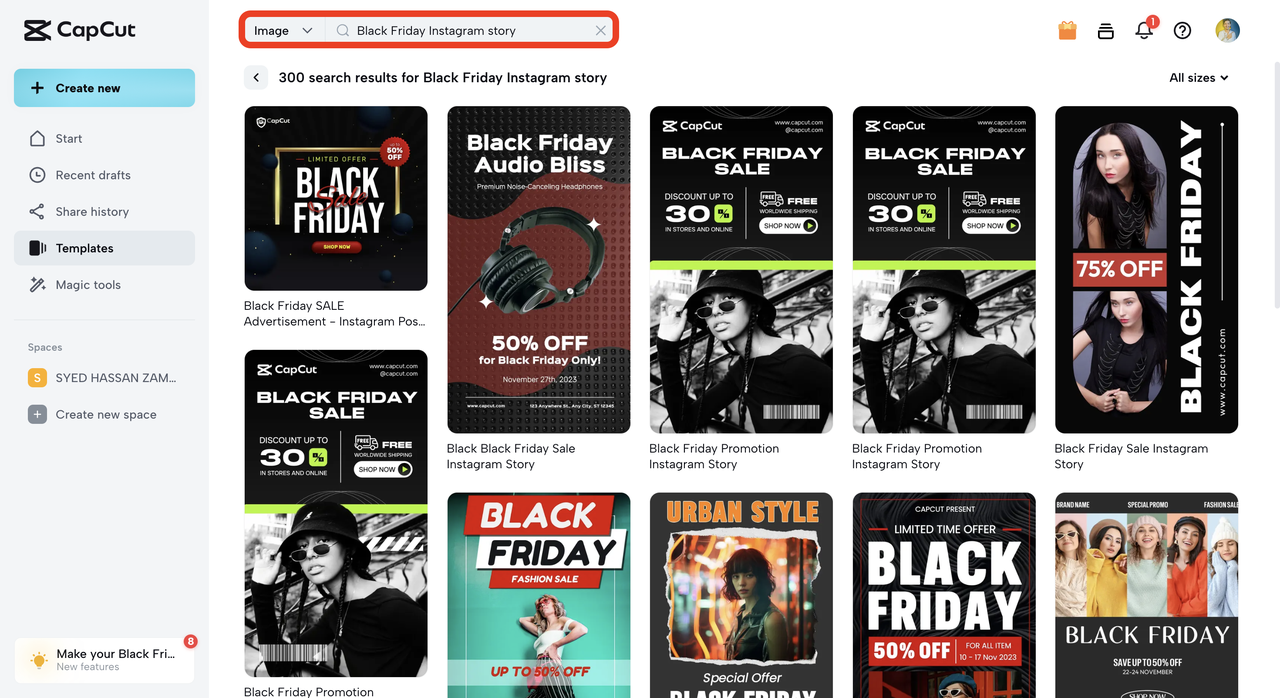Viewport: 1280px width, 698px height.
Task: Open the layers stack icon in header
Action: (x=1105, y=30)
